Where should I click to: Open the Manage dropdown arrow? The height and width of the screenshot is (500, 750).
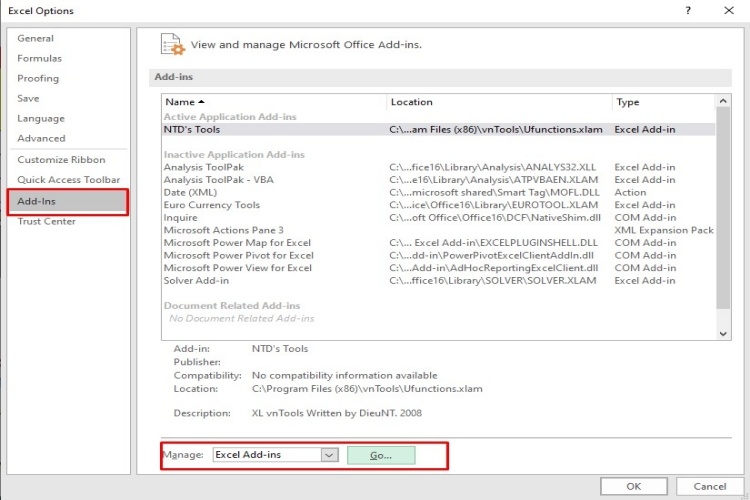(330, 455)
